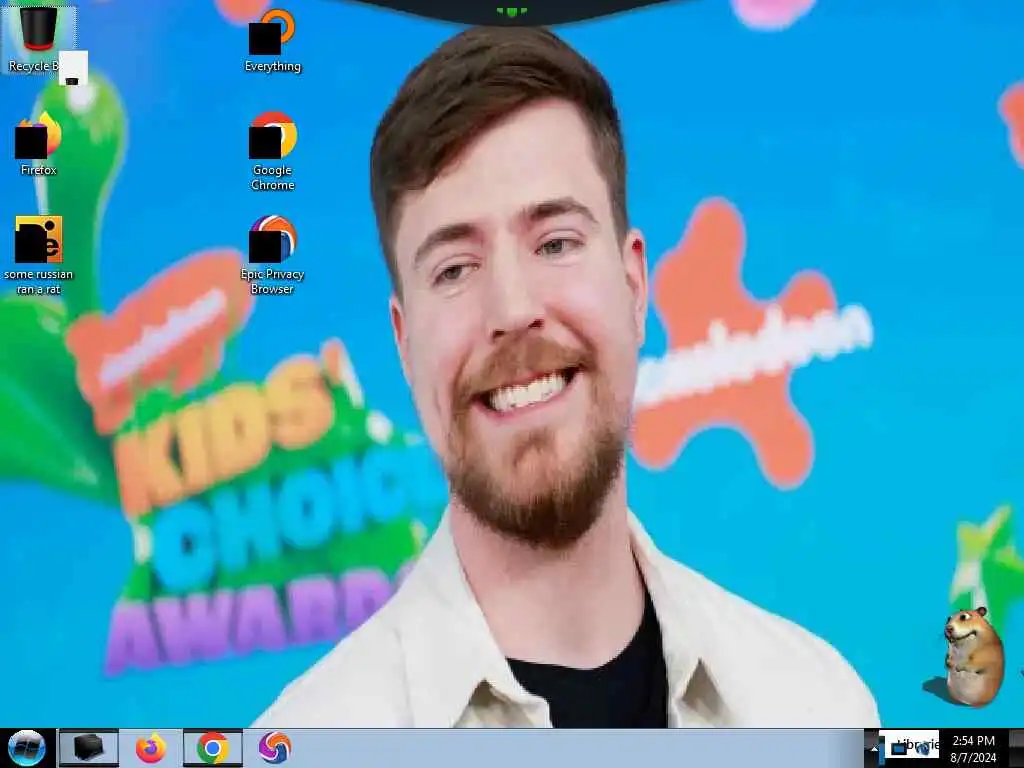Click the 8/7/2024 date in the tray

click(x=973, y=758)
